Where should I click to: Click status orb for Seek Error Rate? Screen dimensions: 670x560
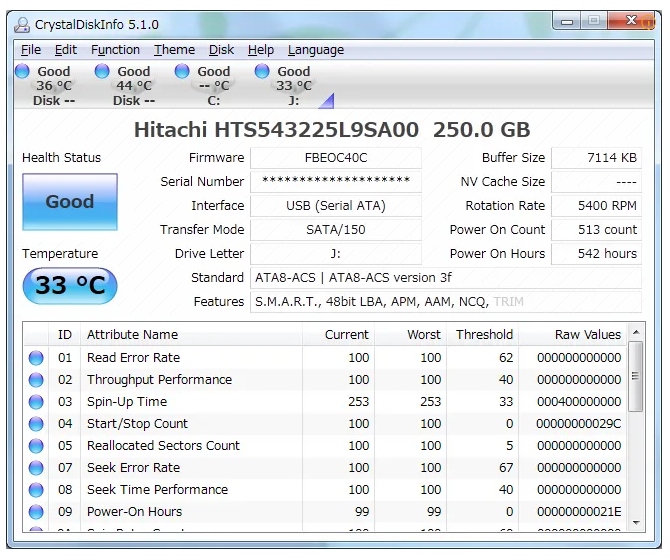(x=36, y=468)
